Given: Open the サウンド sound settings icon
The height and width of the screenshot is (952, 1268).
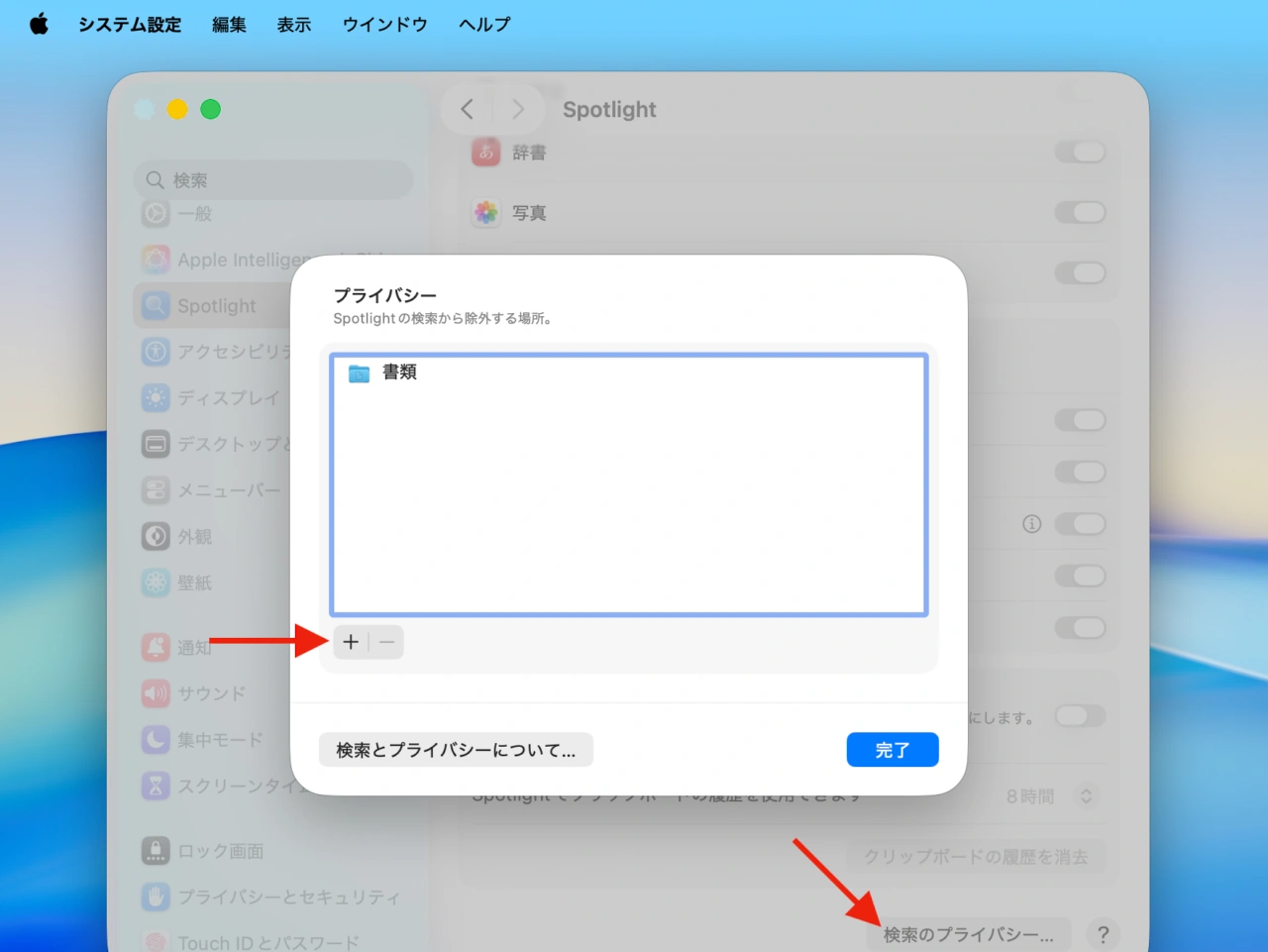Looking at the screenshot, I should pos(156,693).
